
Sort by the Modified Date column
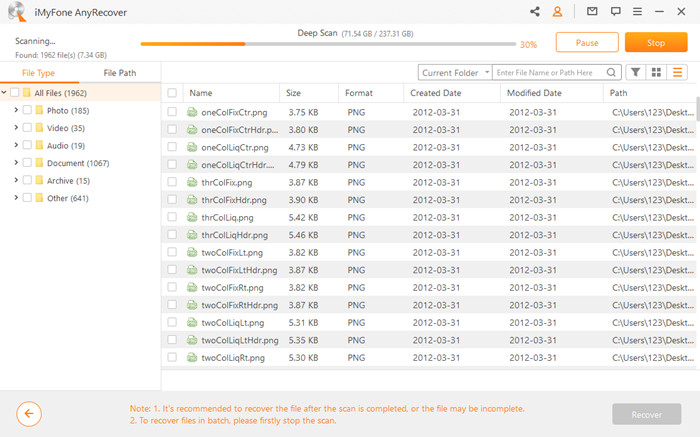[x=534, y=93]
